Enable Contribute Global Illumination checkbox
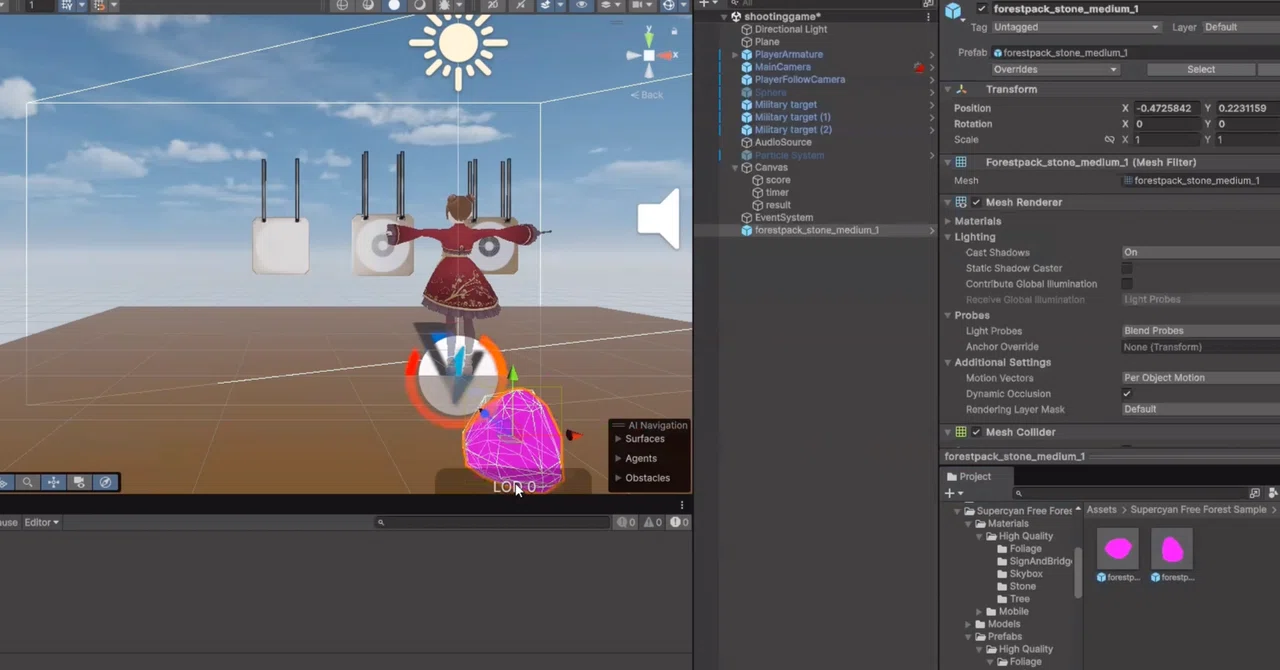The height and width of the screenshot is (670, 1280). tap(1127, 284)
